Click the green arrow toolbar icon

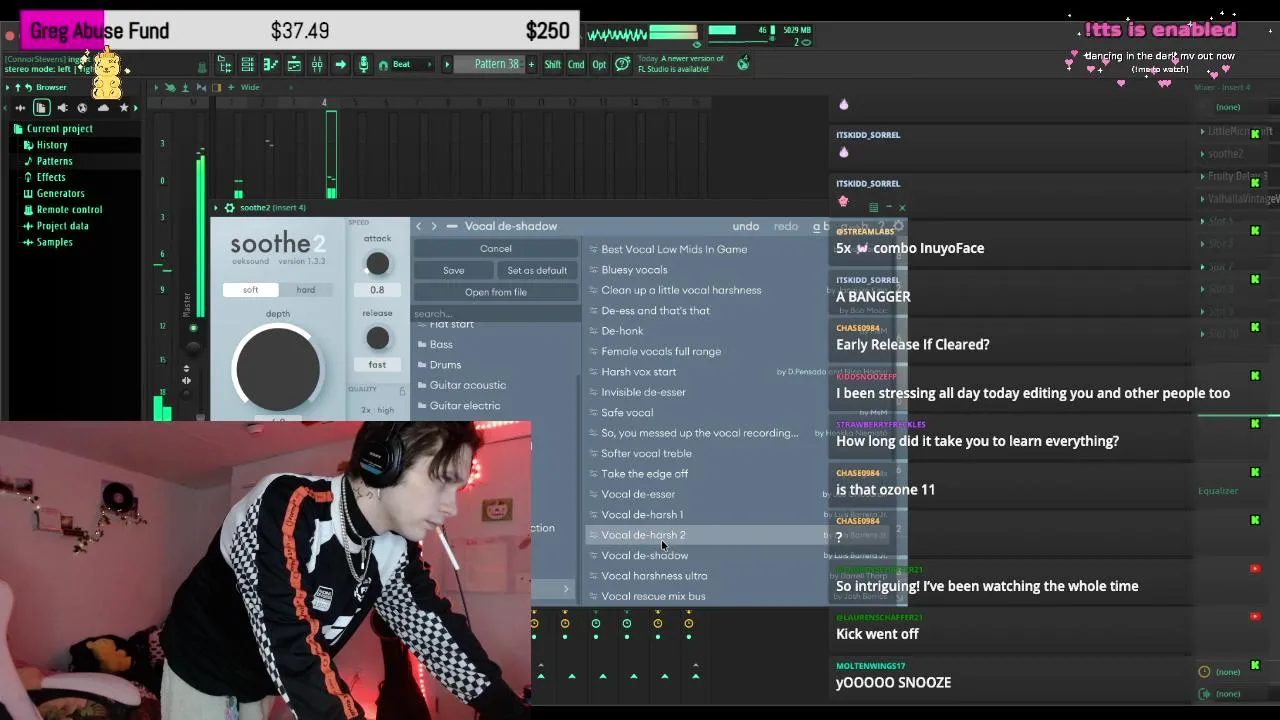[x=340, y=64]
